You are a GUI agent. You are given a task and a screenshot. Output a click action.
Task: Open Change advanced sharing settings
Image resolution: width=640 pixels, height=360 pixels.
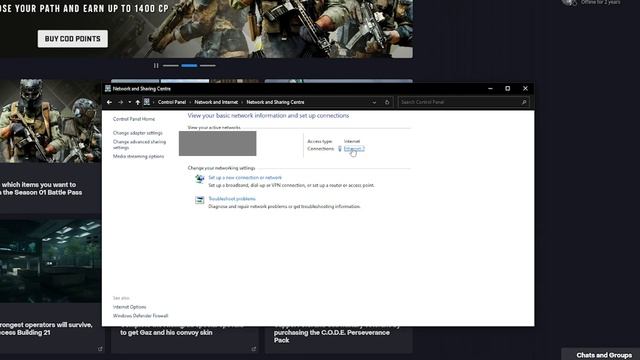(139, 144)
